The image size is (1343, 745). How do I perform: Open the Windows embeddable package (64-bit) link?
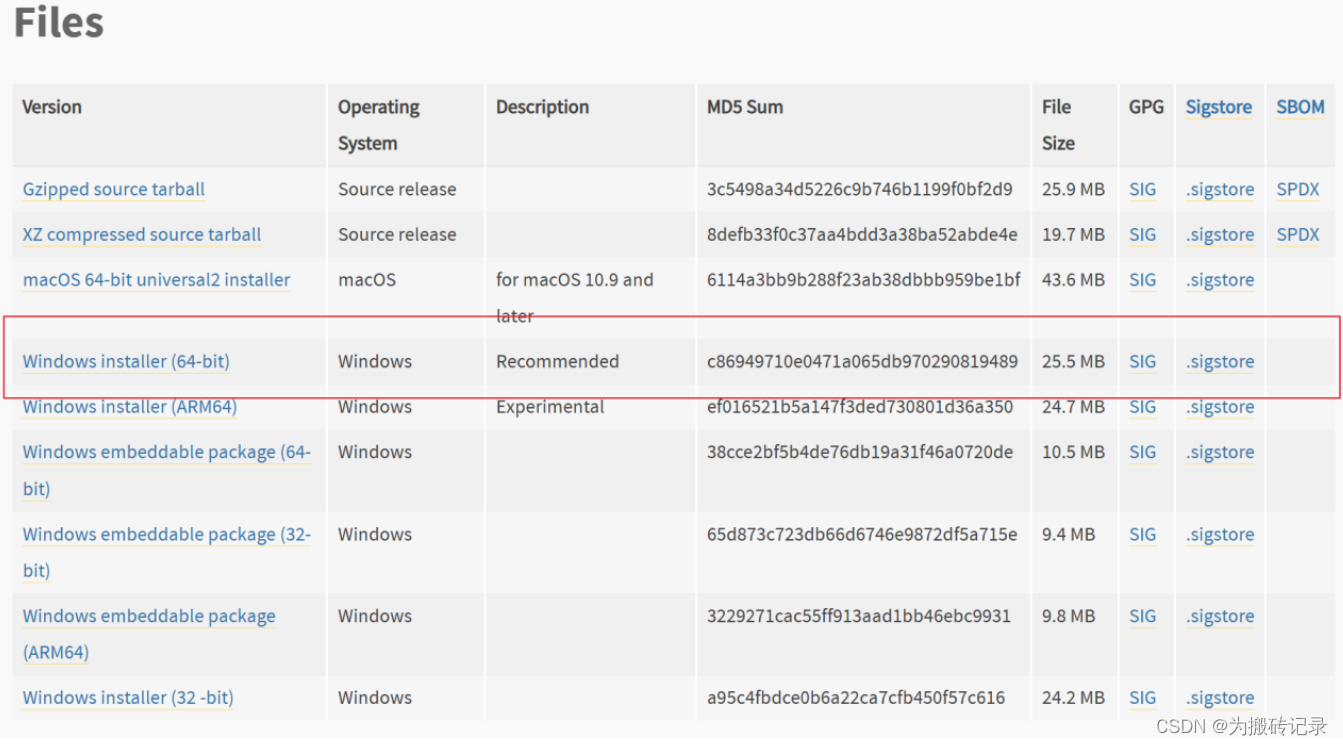pyautogui.click(x=166, y=452)
